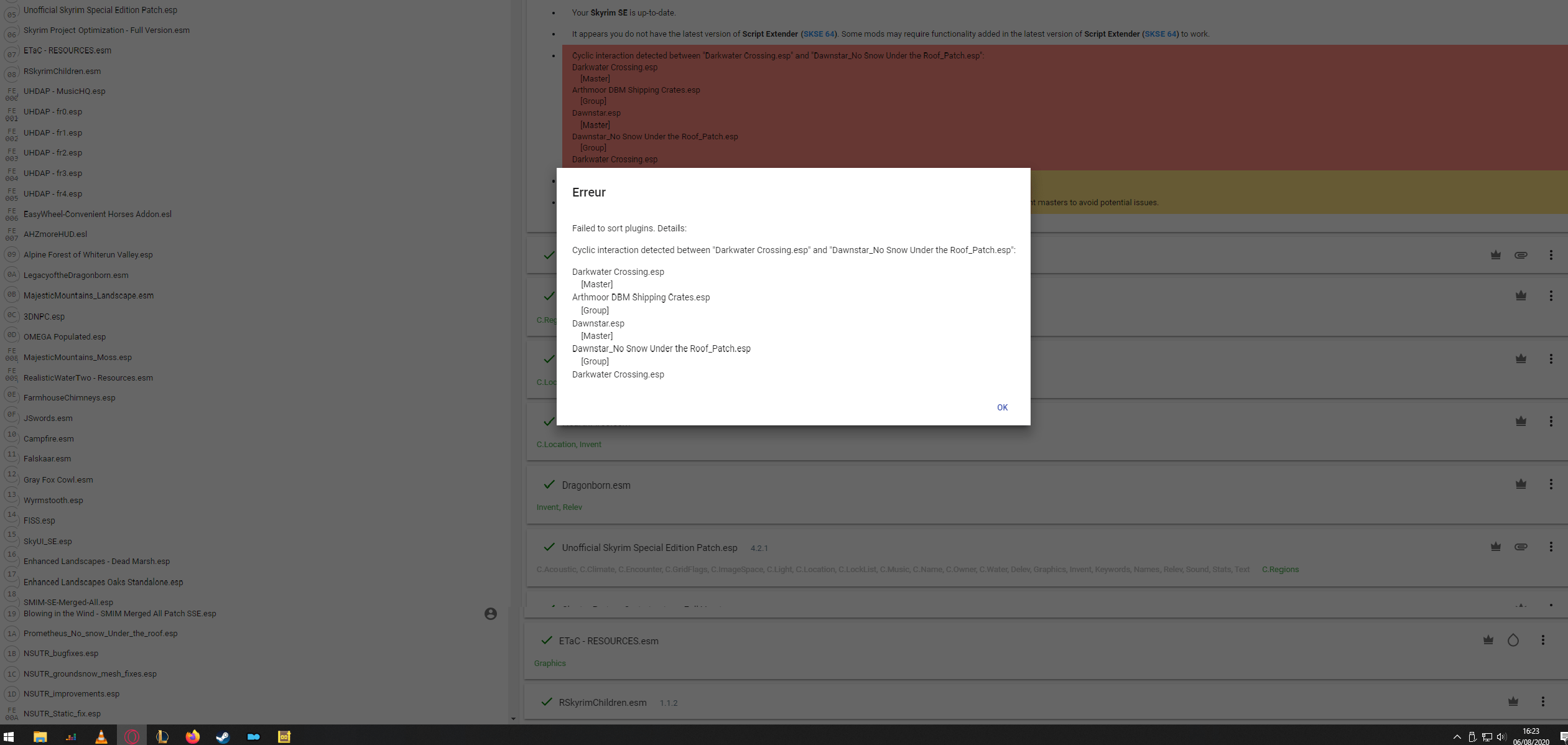Open the three-dot menu on the RSkyrimChildren.esm card
The width and height of the screenshot is (1568, 745).
point(1542,701)
